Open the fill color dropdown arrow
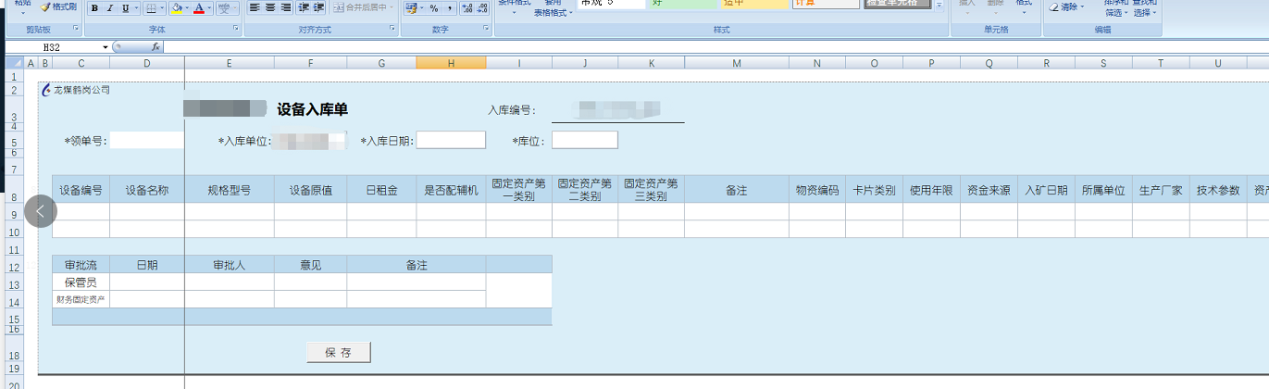The image size is (1269, 389). 187,8
